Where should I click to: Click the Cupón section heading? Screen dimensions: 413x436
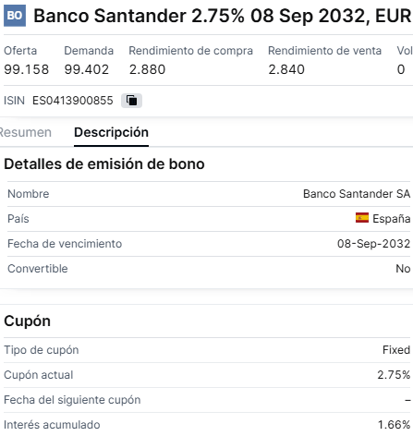click(x=27, y=321)
